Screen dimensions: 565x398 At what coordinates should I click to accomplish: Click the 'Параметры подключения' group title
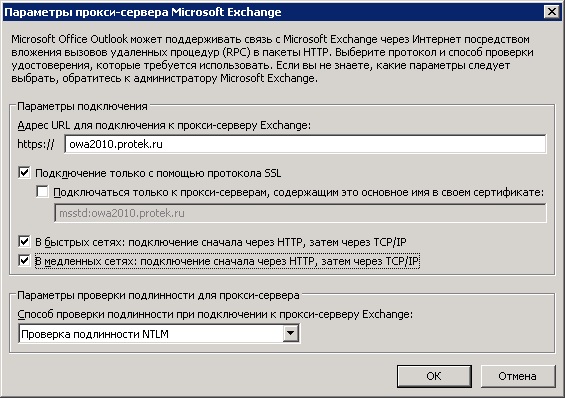[x=83, y=106]
